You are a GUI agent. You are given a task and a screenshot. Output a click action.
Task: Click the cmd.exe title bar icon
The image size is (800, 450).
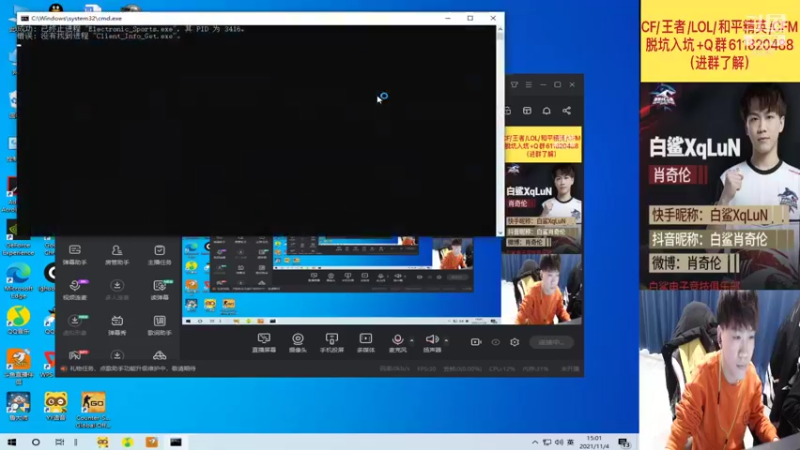coord(24,18)
